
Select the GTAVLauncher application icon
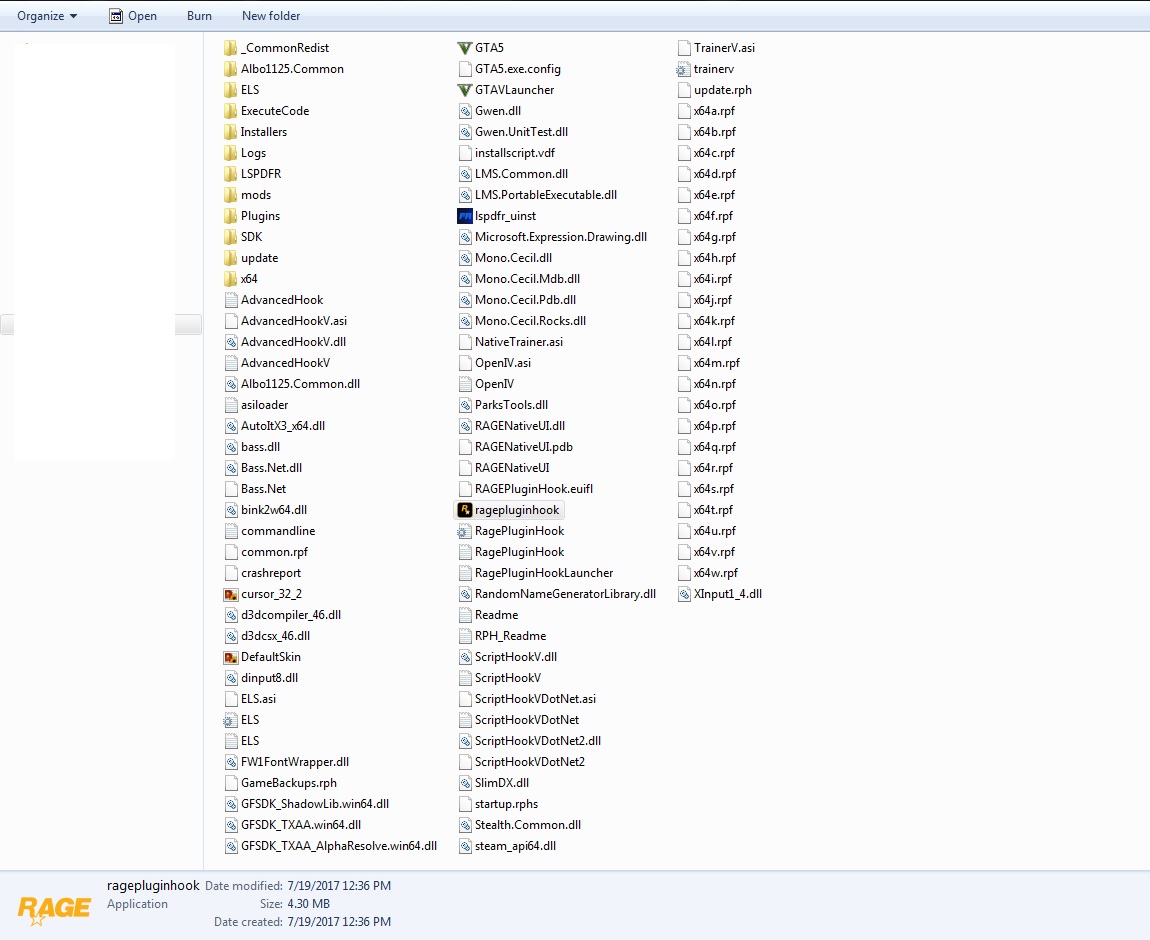tap(464, 89)
